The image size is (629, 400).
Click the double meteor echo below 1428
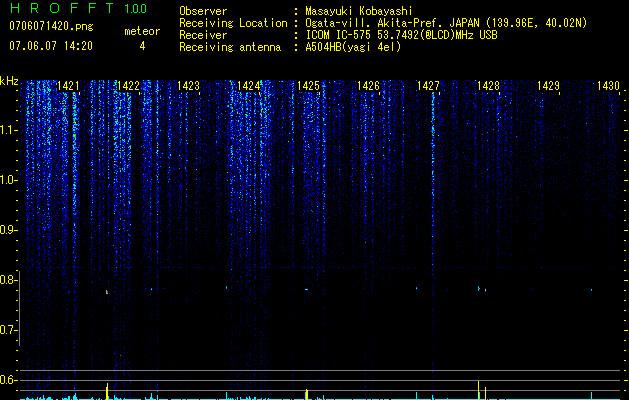[482, 289]
